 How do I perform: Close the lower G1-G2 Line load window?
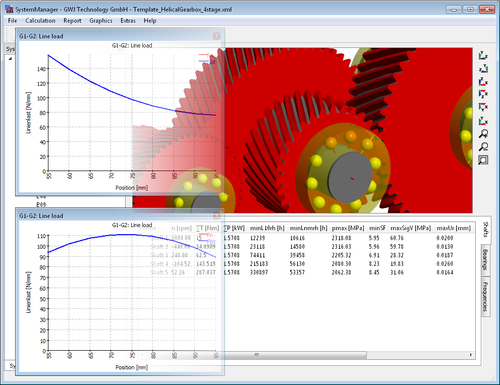216,216
